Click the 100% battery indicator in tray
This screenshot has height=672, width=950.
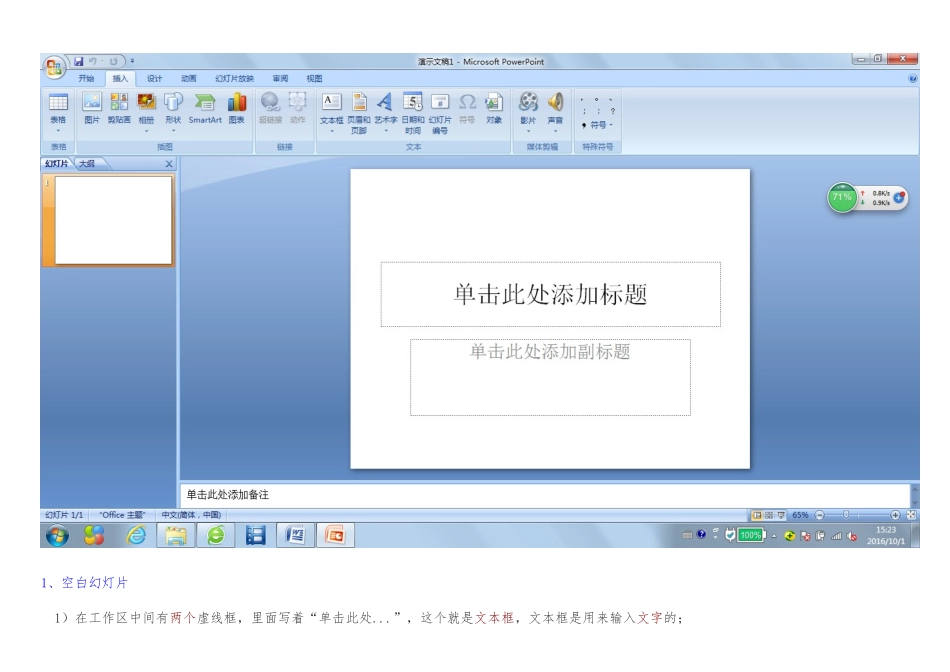click(x=750, y=535)
